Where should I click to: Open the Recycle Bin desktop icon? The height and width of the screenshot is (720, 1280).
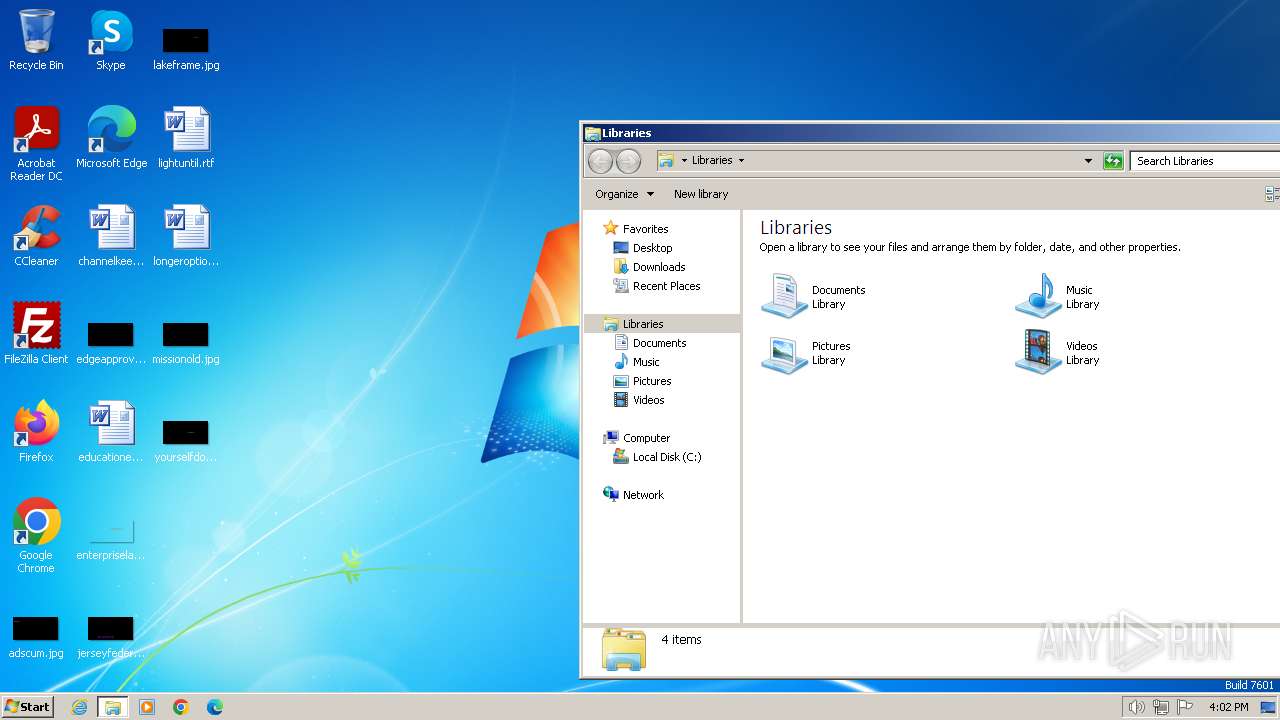(x=36, y=40)
